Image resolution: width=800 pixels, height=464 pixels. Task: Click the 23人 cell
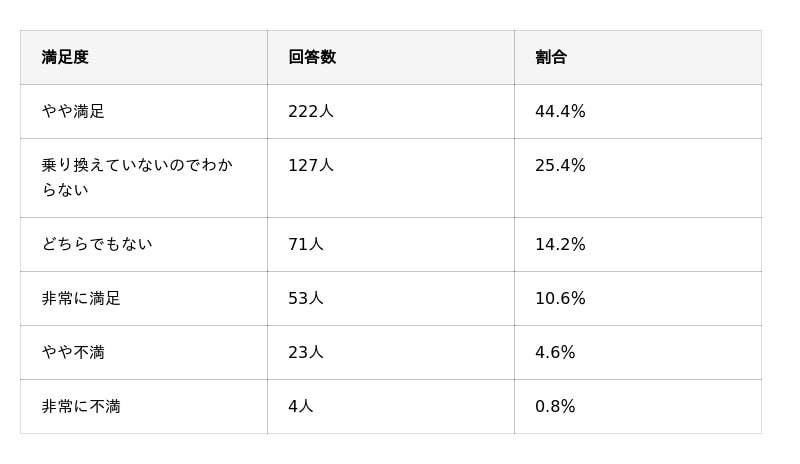(x=306, y=352)
